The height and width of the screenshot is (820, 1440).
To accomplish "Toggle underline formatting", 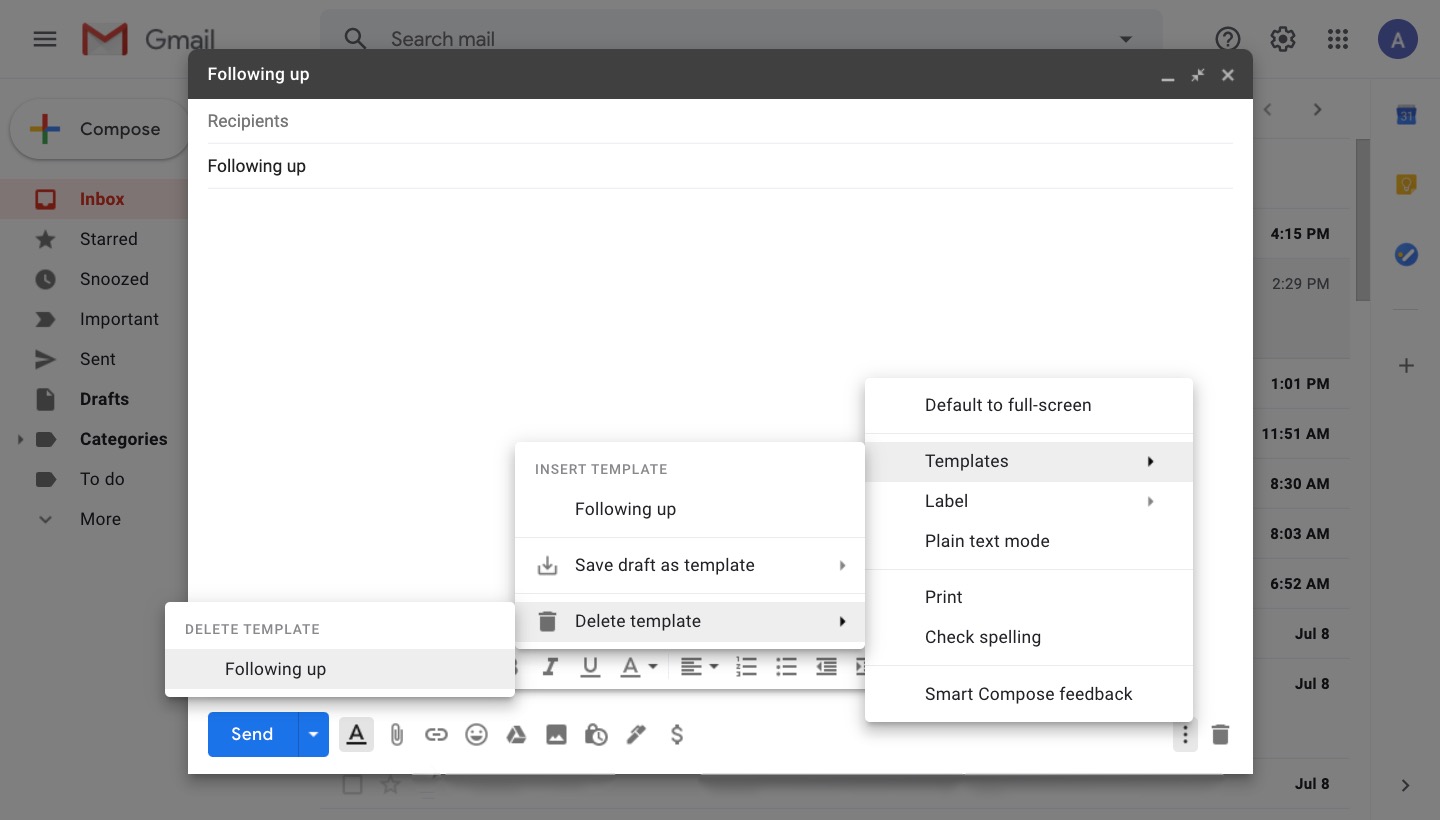I will 590,667.
